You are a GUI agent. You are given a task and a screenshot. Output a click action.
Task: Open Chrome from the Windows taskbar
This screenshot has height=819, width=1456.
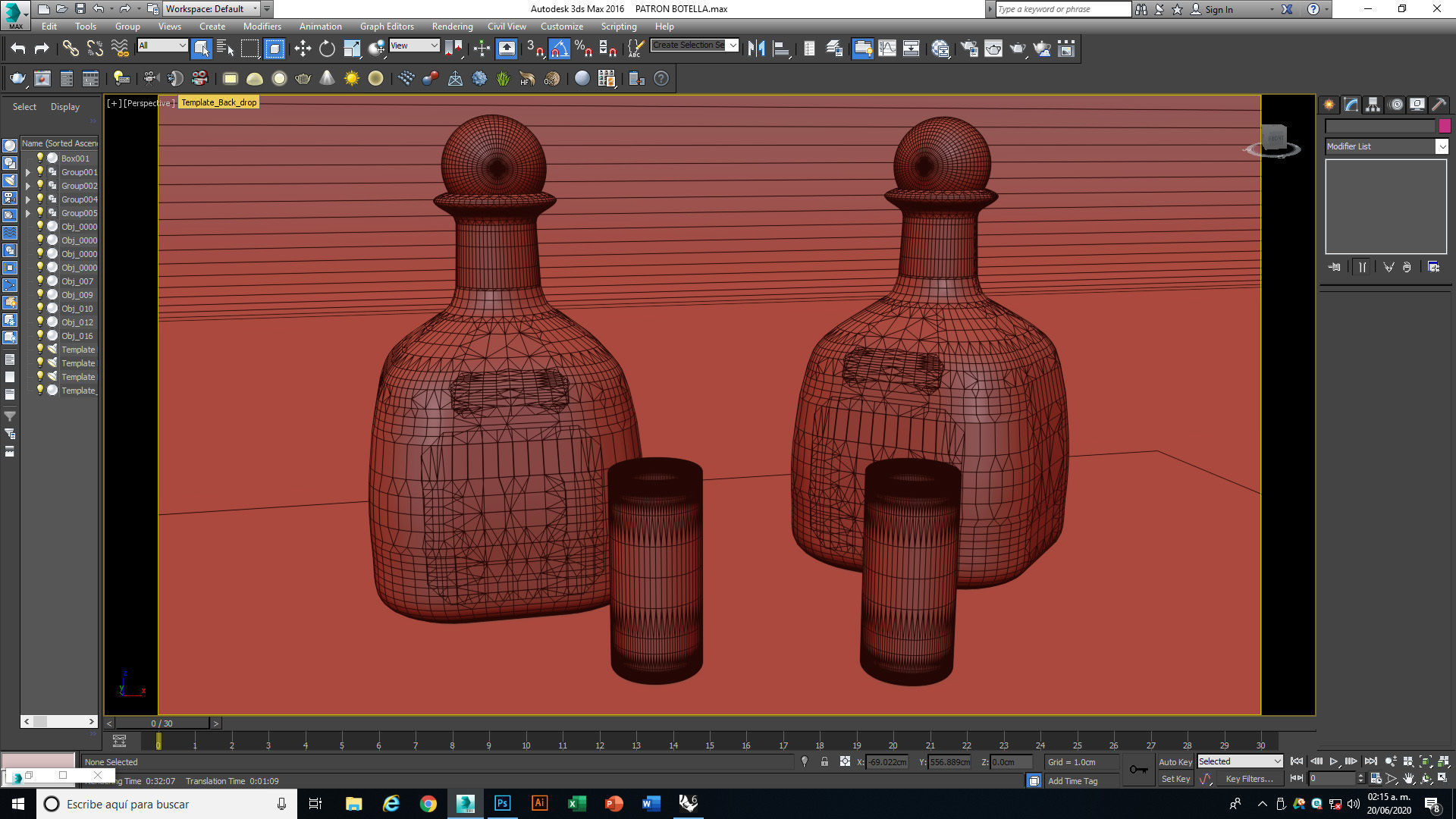428,804
